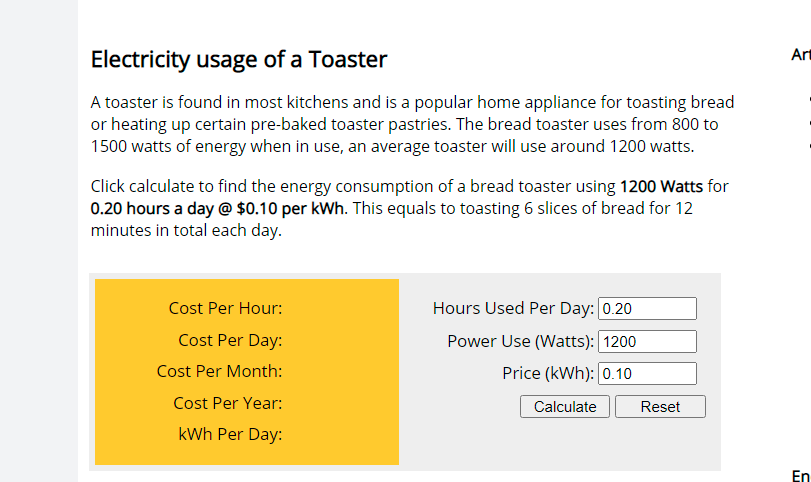811x482 pixels.
Task: Click the "Cost Per Year:" label
Action: tap(227, 403)
